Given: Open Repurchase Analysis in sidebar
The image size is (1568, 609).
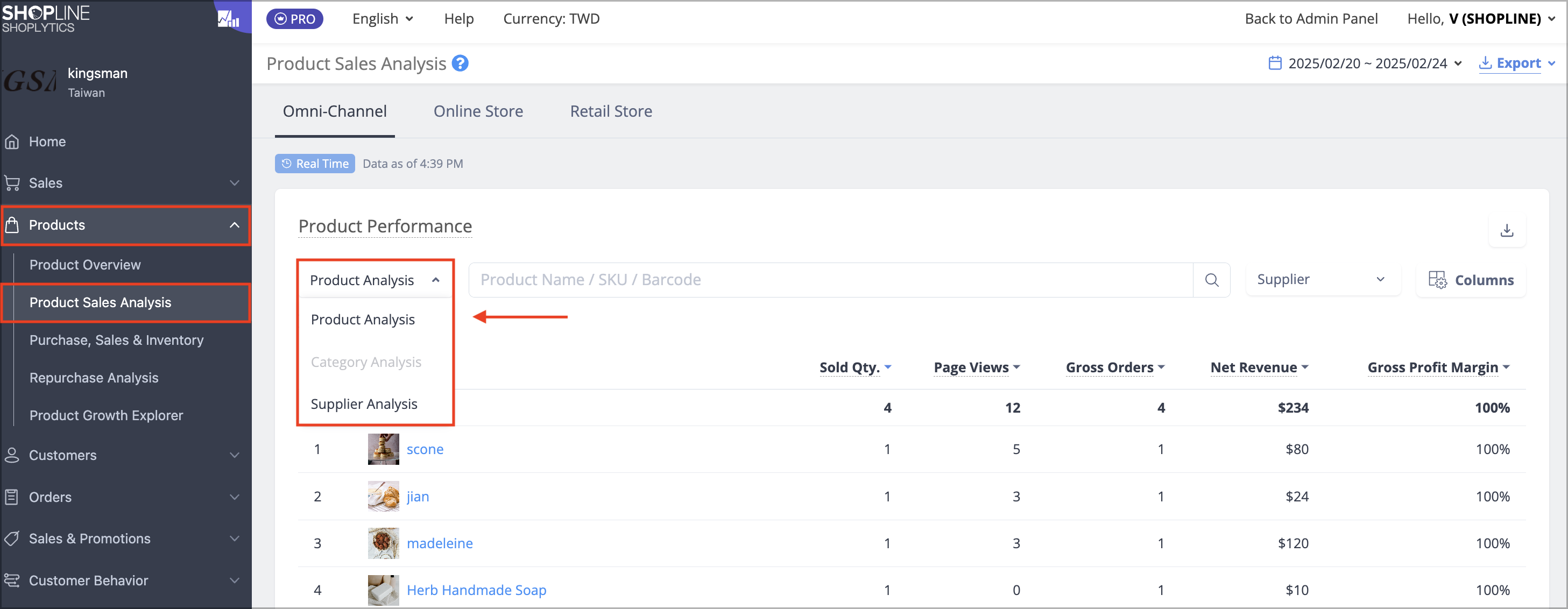Looking at the screenshot, I should [94, 378].
